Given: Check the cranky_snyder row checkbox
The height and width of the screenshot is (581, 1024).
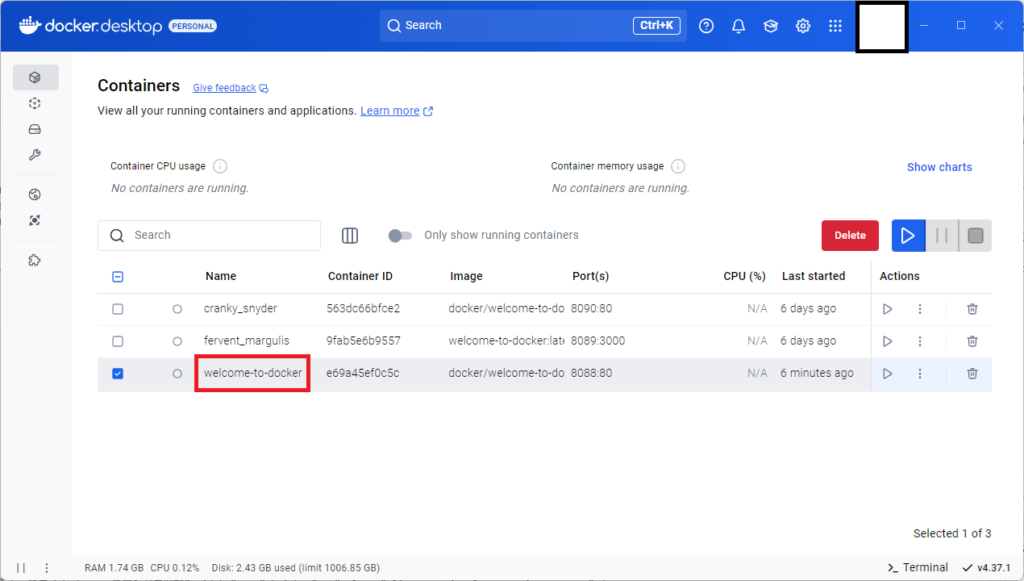Looking at the screenshot, I should pyautogui.click(x=118, y=309).
